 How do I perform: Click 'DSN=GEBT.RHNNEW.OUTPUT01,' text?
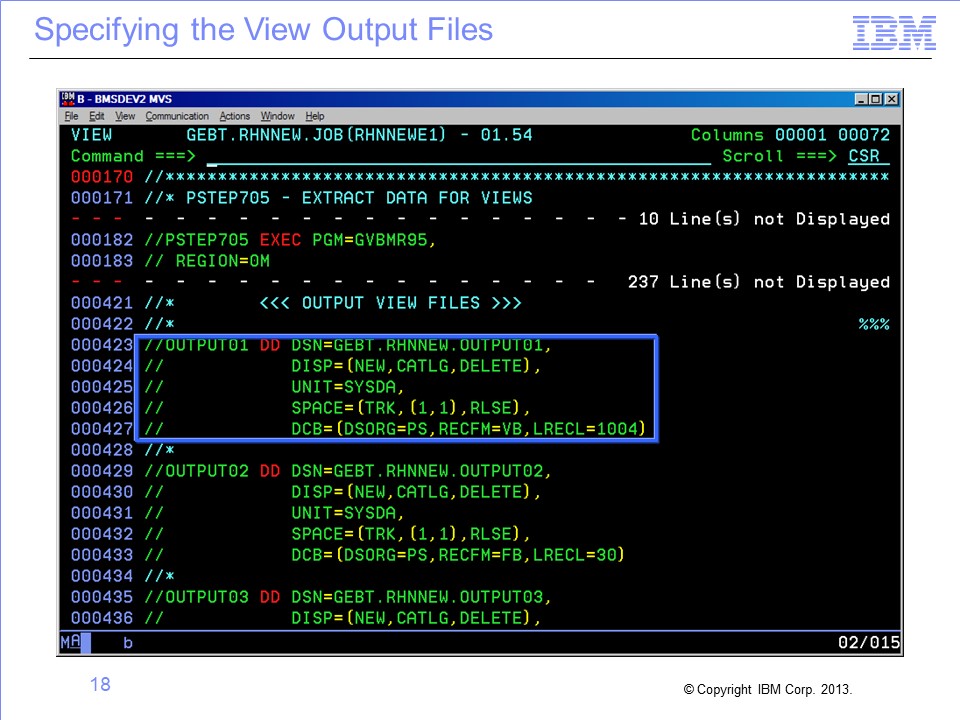(421, 345)
